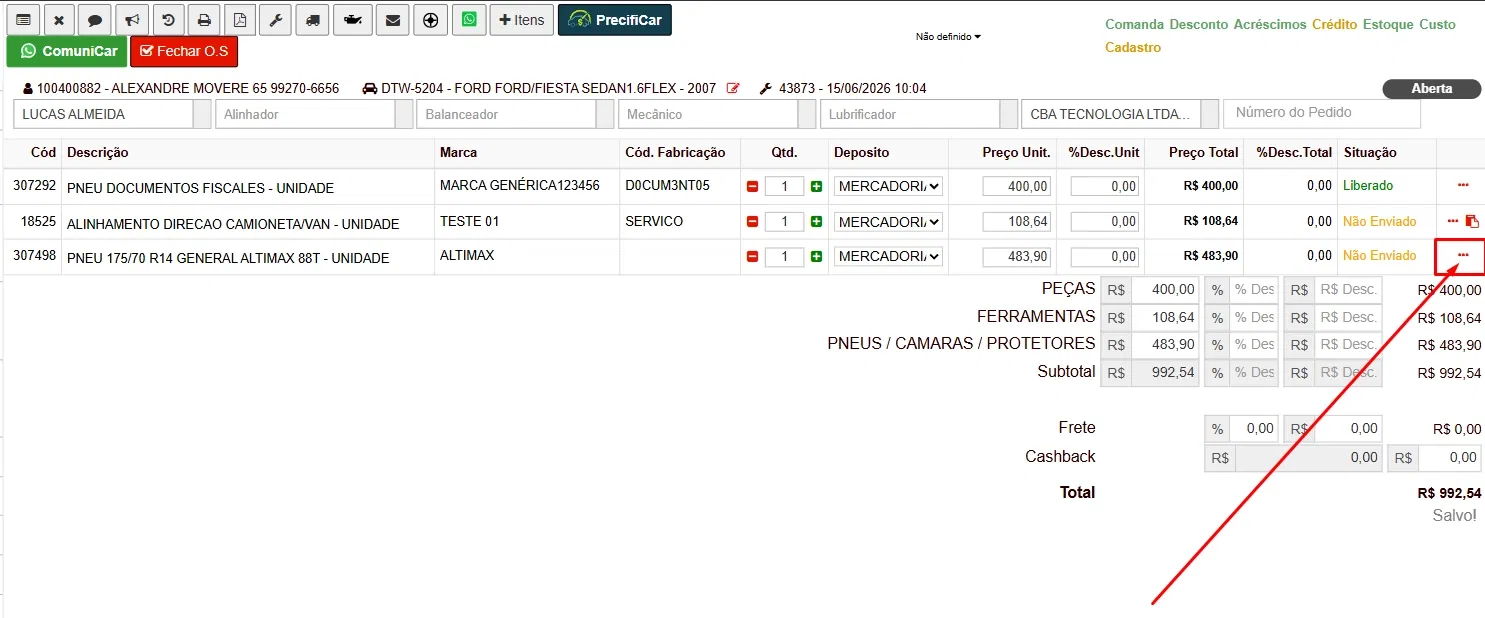Screen dimensions: 1485x618
Task: Click PEÇAS percent discount field
Action: click(x=1254, y=290)
